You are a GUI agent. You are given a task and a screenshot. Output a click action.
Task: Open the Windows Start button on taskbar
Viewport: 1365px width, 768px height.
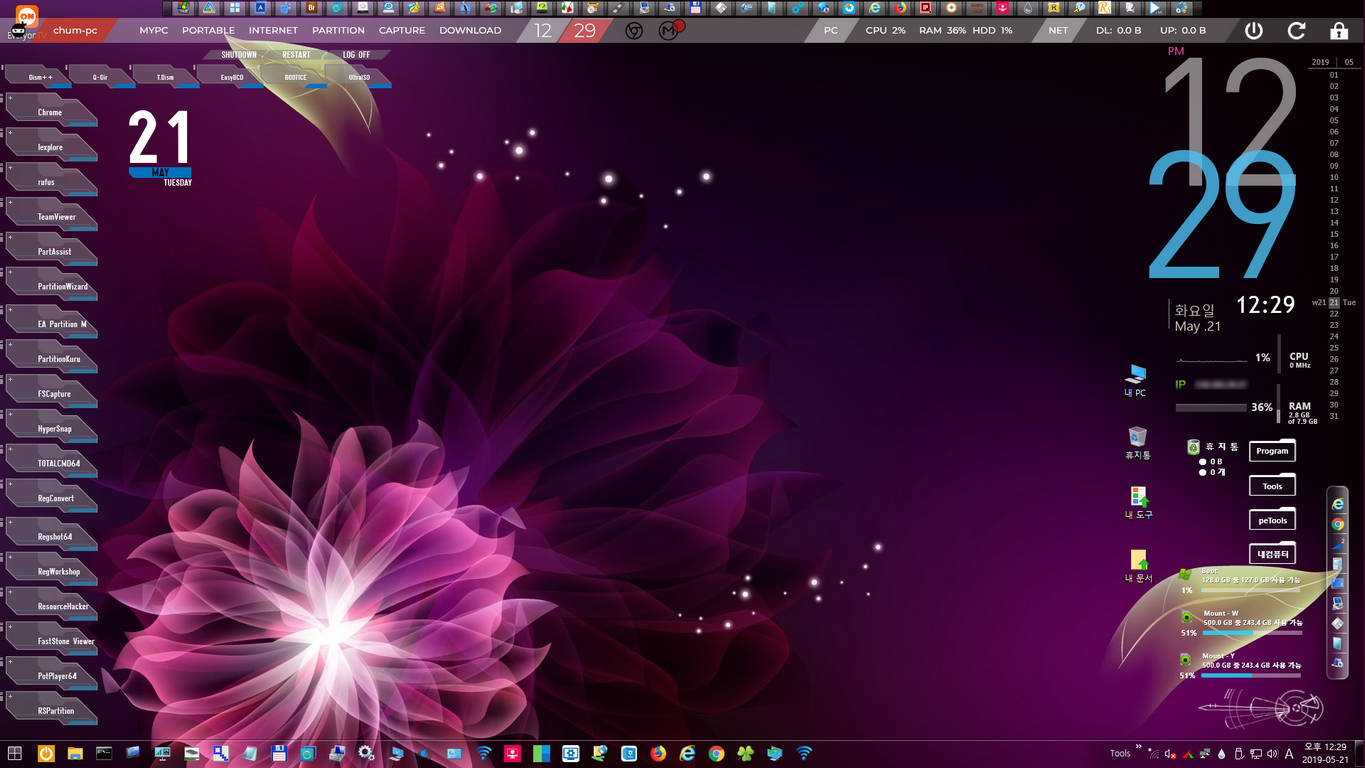click(x=15, y=753)
